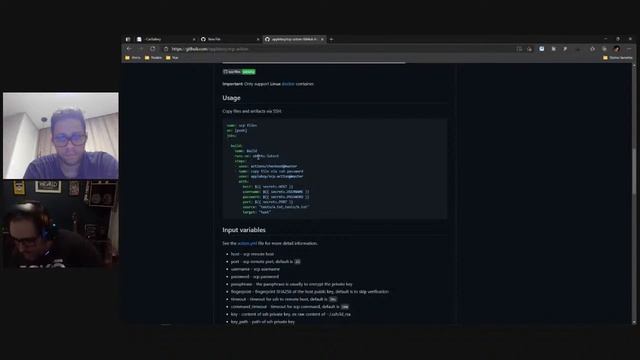This screenshot has width=640, height=360.
Task: Click the secrets.HOST code line
Action: point(267,187)
